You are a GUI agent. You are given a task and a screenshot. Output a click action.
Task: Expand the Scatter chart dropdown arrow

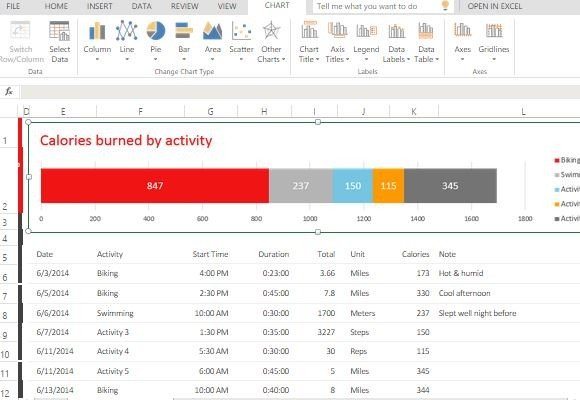tap(241, 59)
